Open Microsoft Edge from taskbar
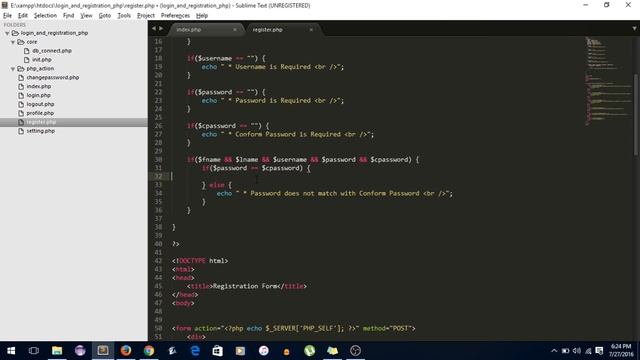640x360 pixels. point(195,351)
